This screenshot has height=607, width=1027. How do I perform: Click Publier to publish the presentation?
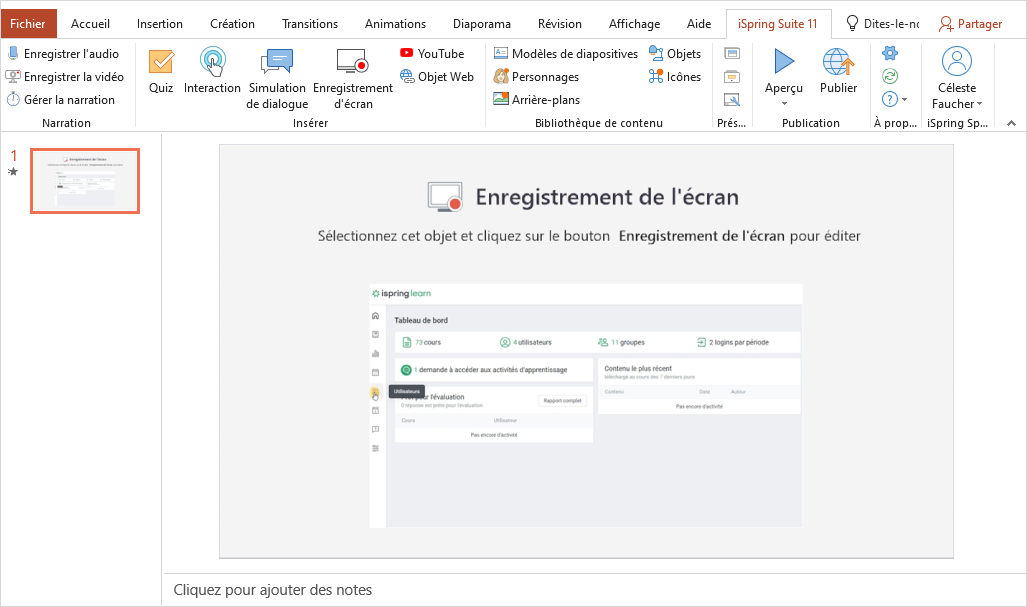pos(838,71)
